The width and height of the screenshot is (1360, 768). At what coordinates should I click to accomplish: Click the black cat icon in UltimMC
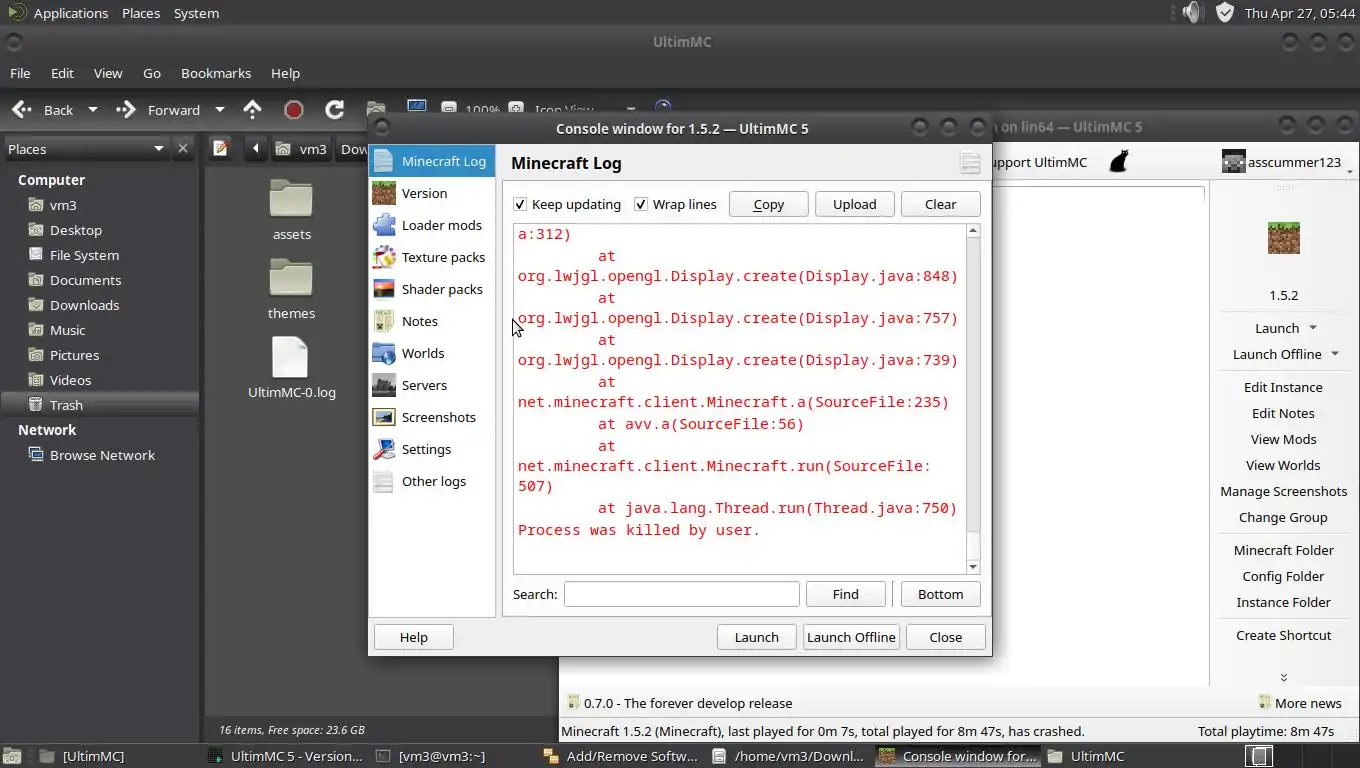[1119, 161]
